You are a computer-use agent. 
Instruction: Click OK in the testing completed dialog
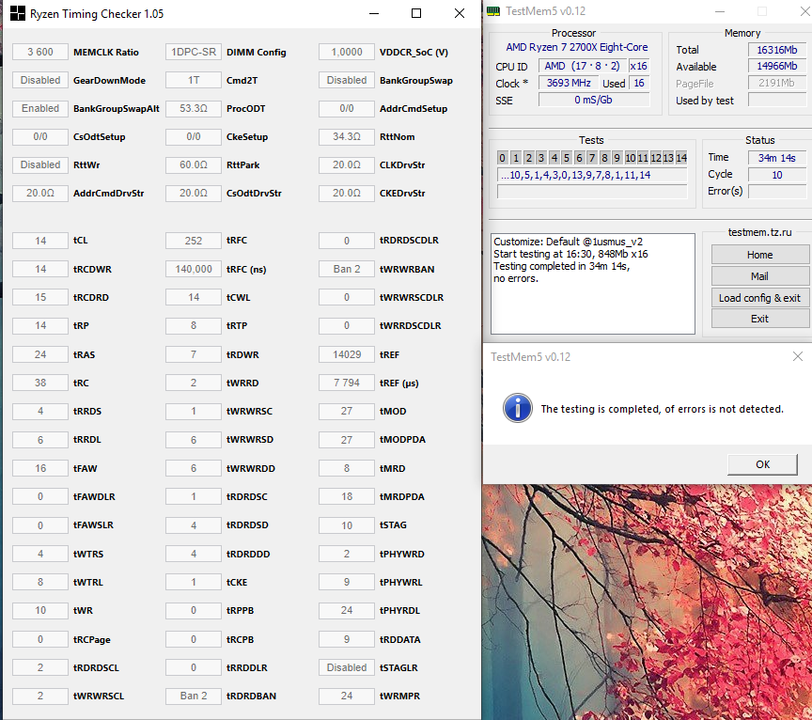point(762,465)
